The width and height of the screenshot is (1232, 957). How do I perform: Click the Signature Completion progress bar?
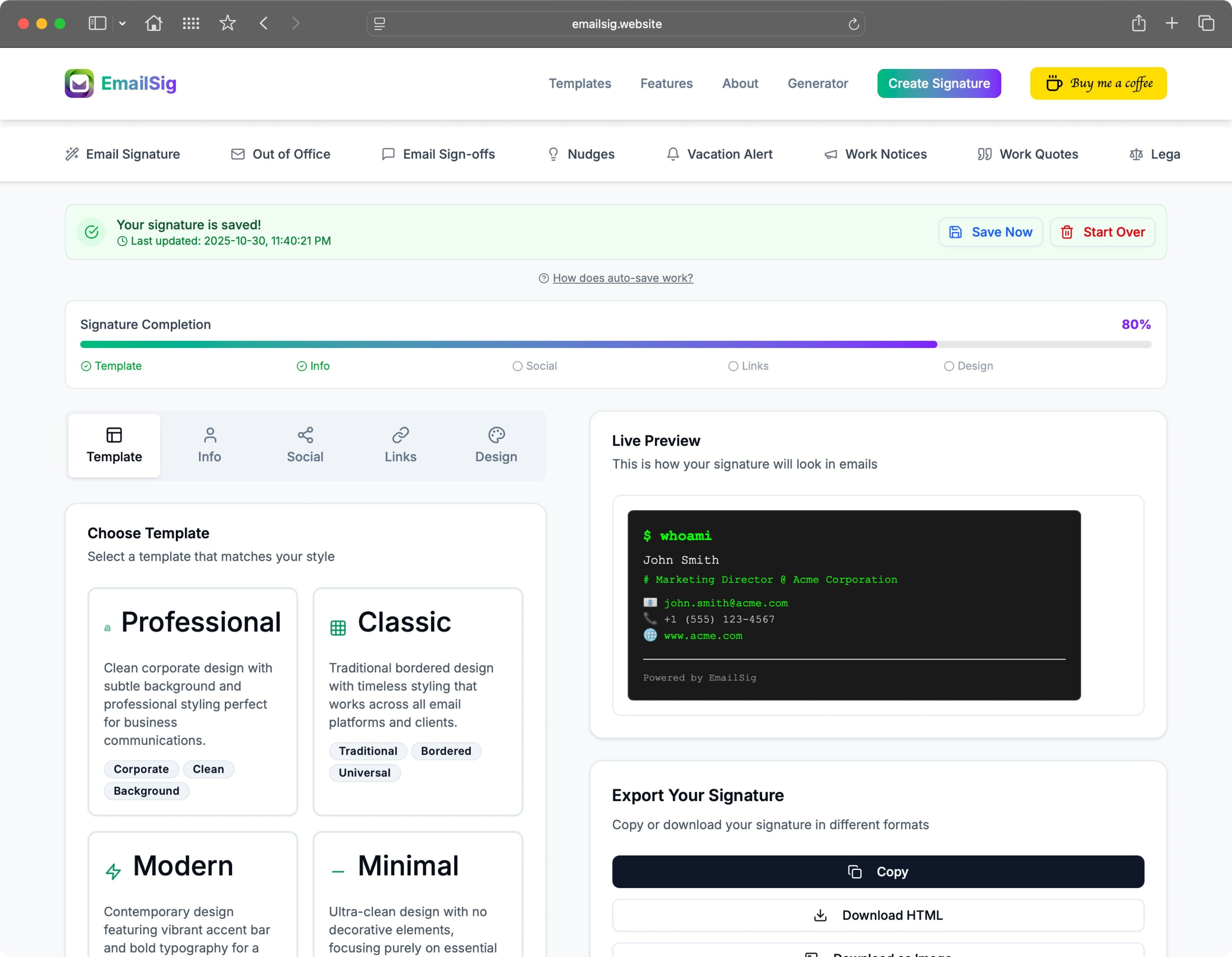pos(615,344)
